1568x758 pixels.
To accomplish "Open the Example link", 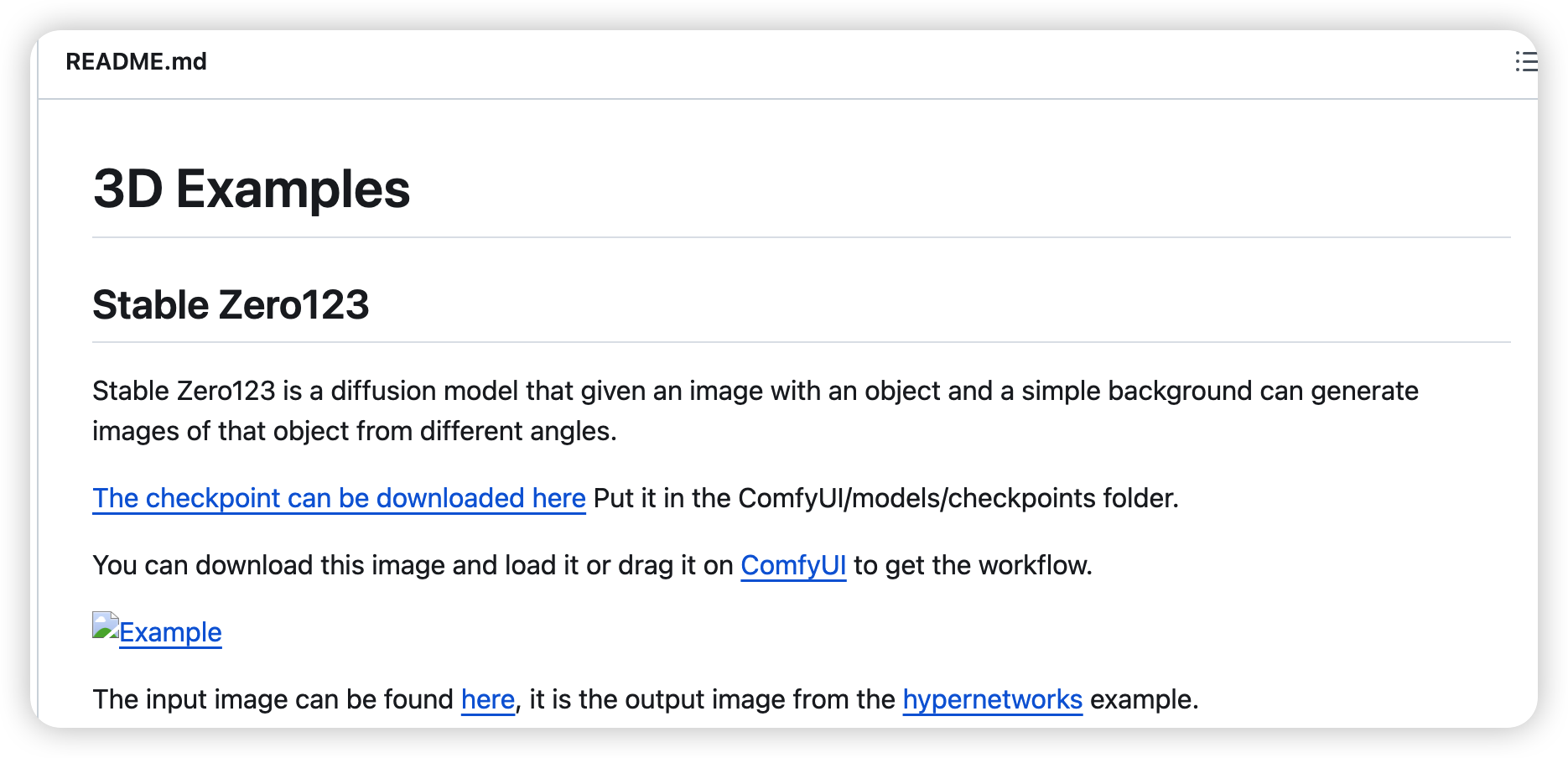I will pyautogui.click(x=170, y=632).
